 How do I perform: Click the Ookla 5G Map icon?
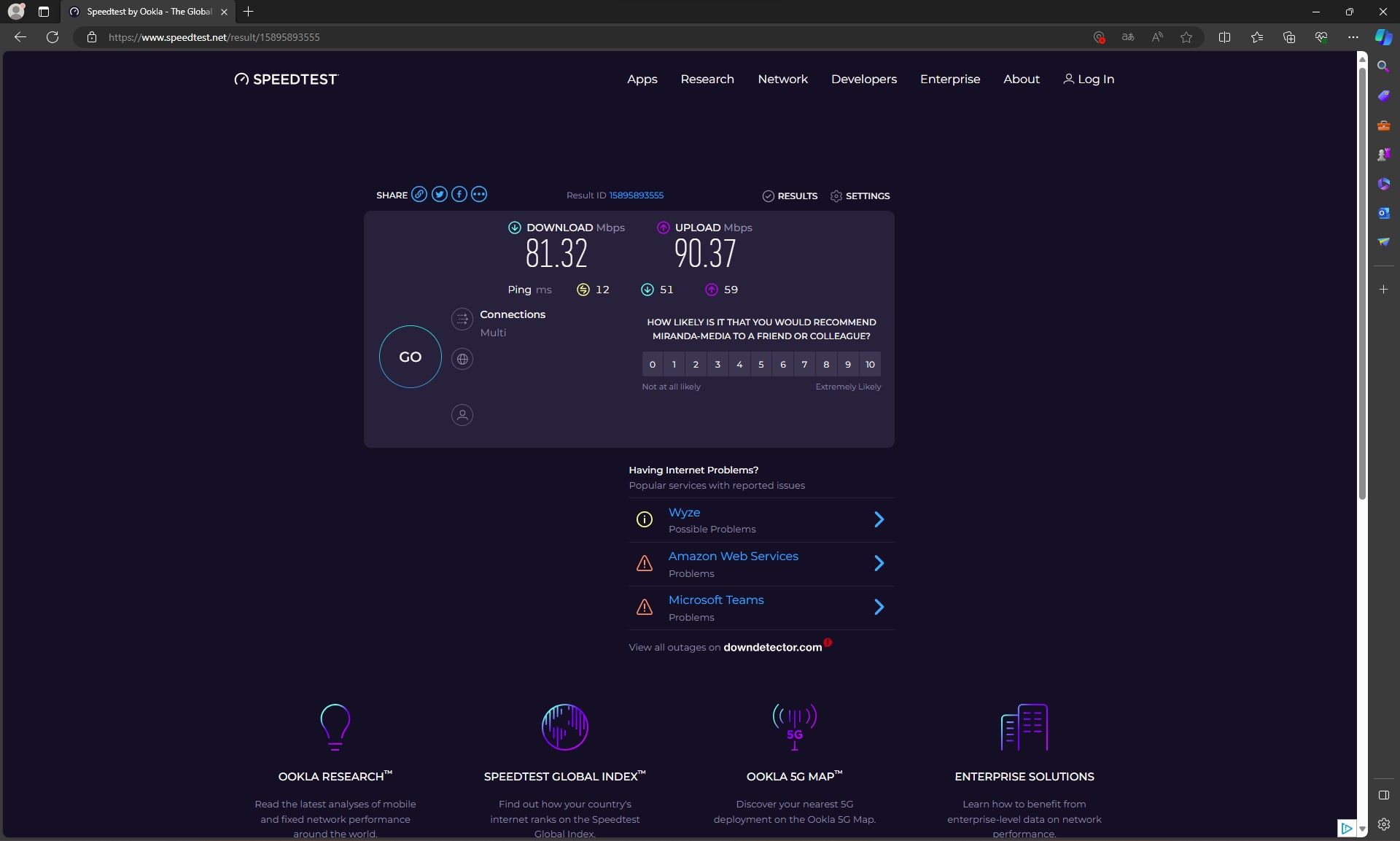click(795, 726)
